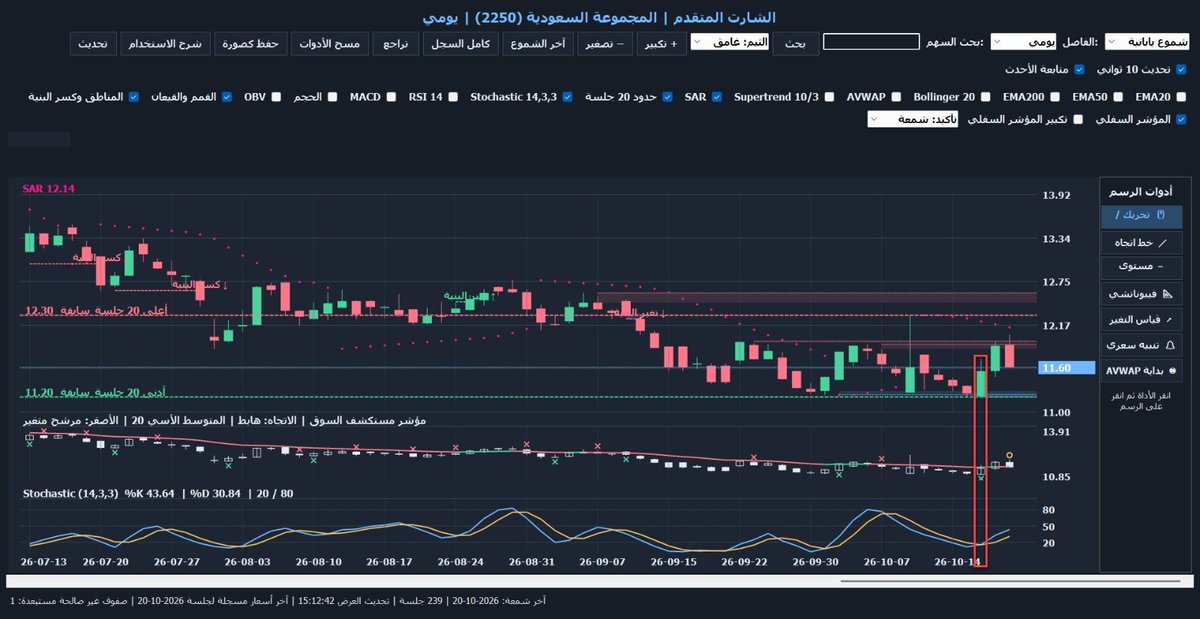1200x619 pixels.
Task: Open the شرح الاستخدام usage guide button
Action: (x=167, y=43)
